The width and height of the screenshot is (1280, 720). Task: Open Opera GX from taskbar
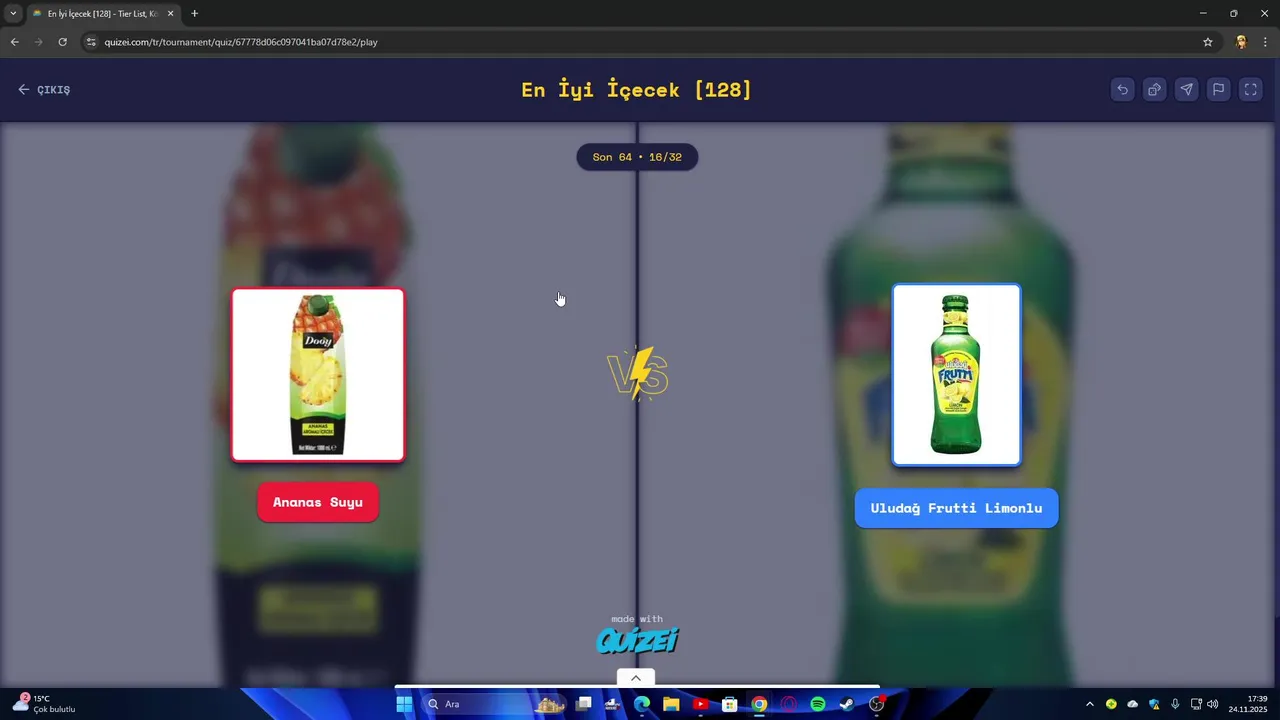(x=788, y=704)
